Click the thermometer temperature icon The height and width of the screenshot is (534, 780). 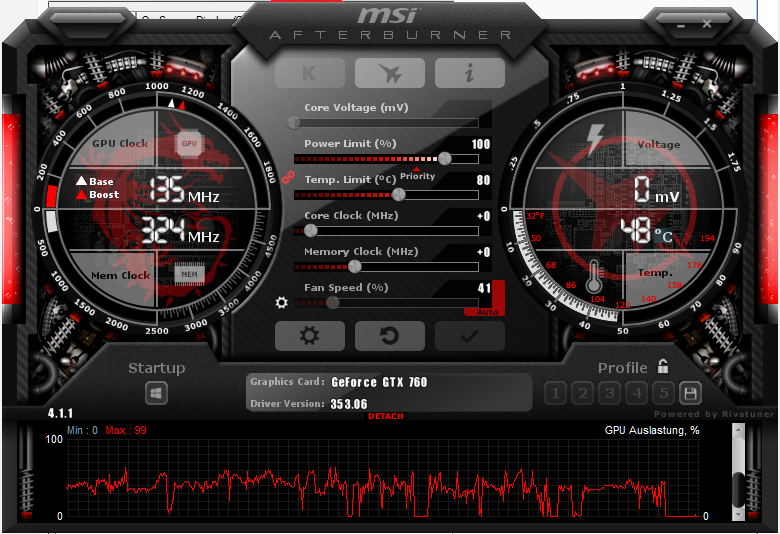pyautogui.click(x=593, y=276)
